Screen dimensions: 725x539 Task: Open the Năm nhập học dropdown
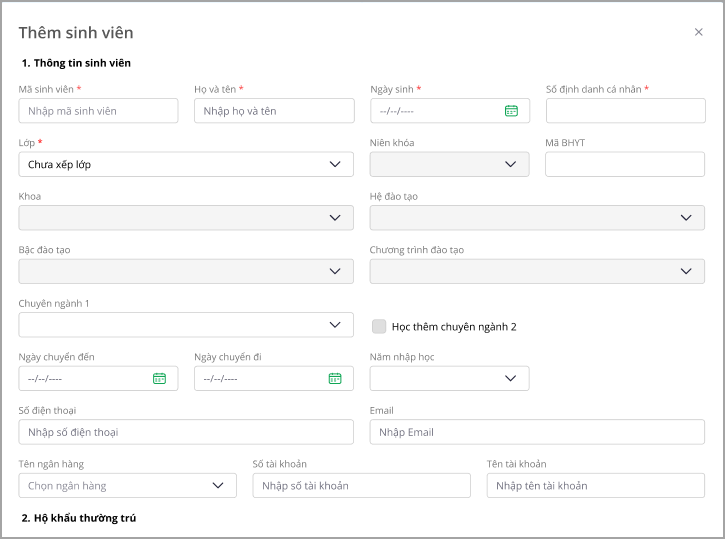coord(450,378)
